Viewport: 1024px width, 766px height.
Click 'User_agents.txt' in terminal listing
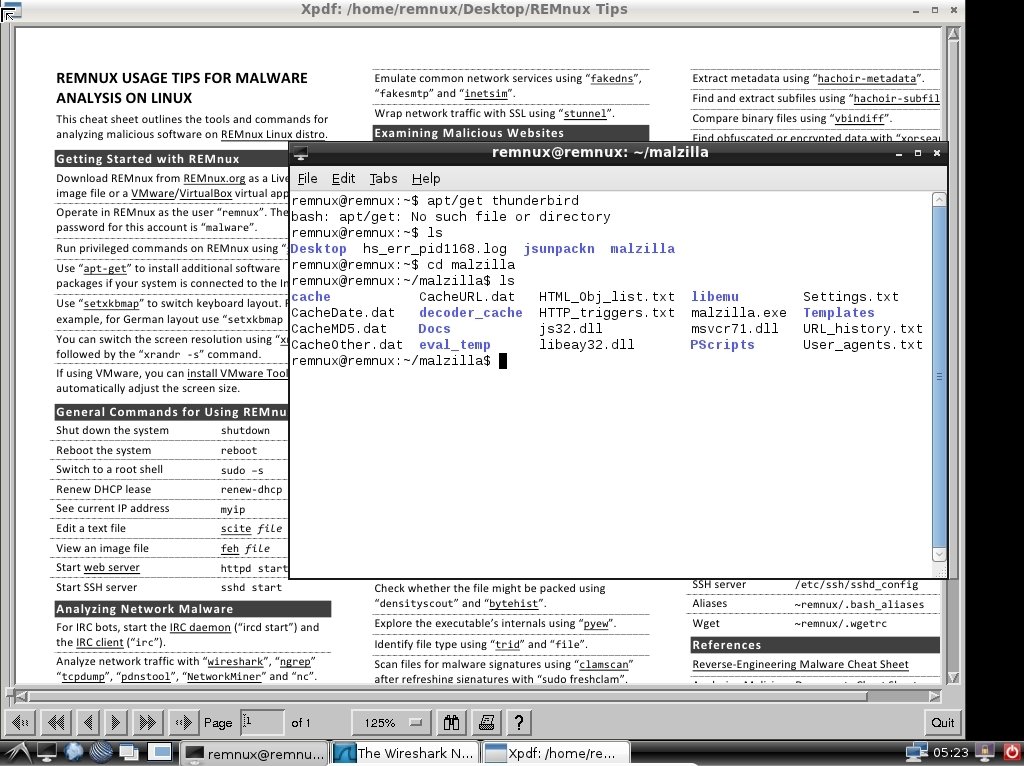(863, 345)
